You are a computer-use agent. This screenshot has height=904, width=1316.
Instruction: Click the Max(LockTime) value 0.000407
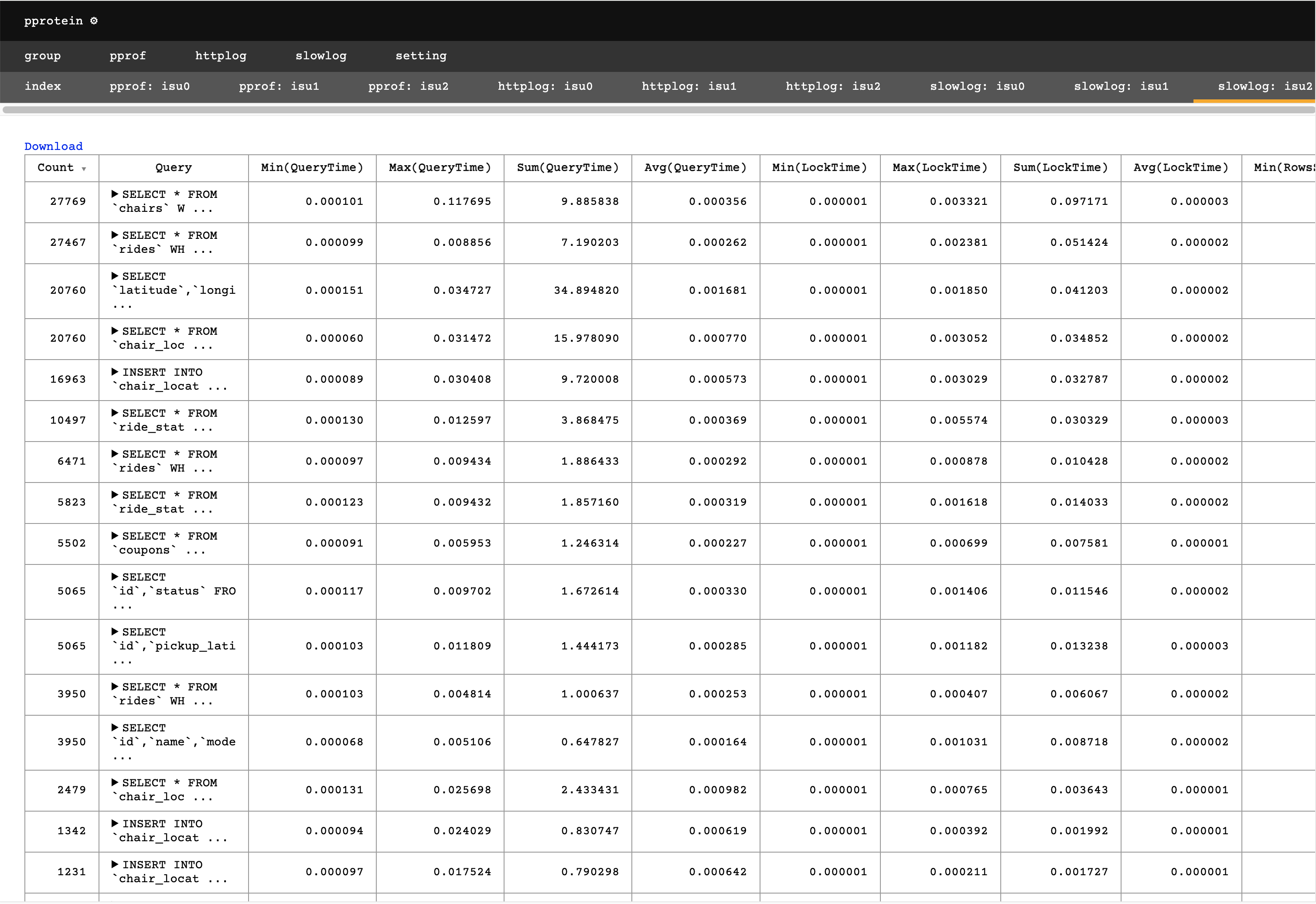[958, 694]
